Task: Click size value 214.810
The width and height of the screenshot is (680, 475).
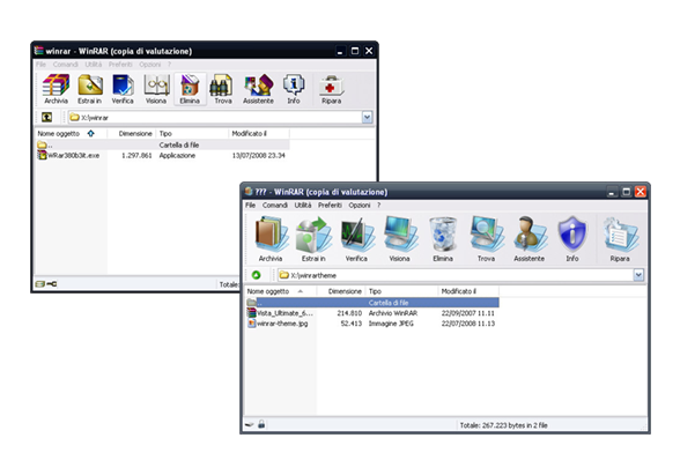Action: point(350,313)
